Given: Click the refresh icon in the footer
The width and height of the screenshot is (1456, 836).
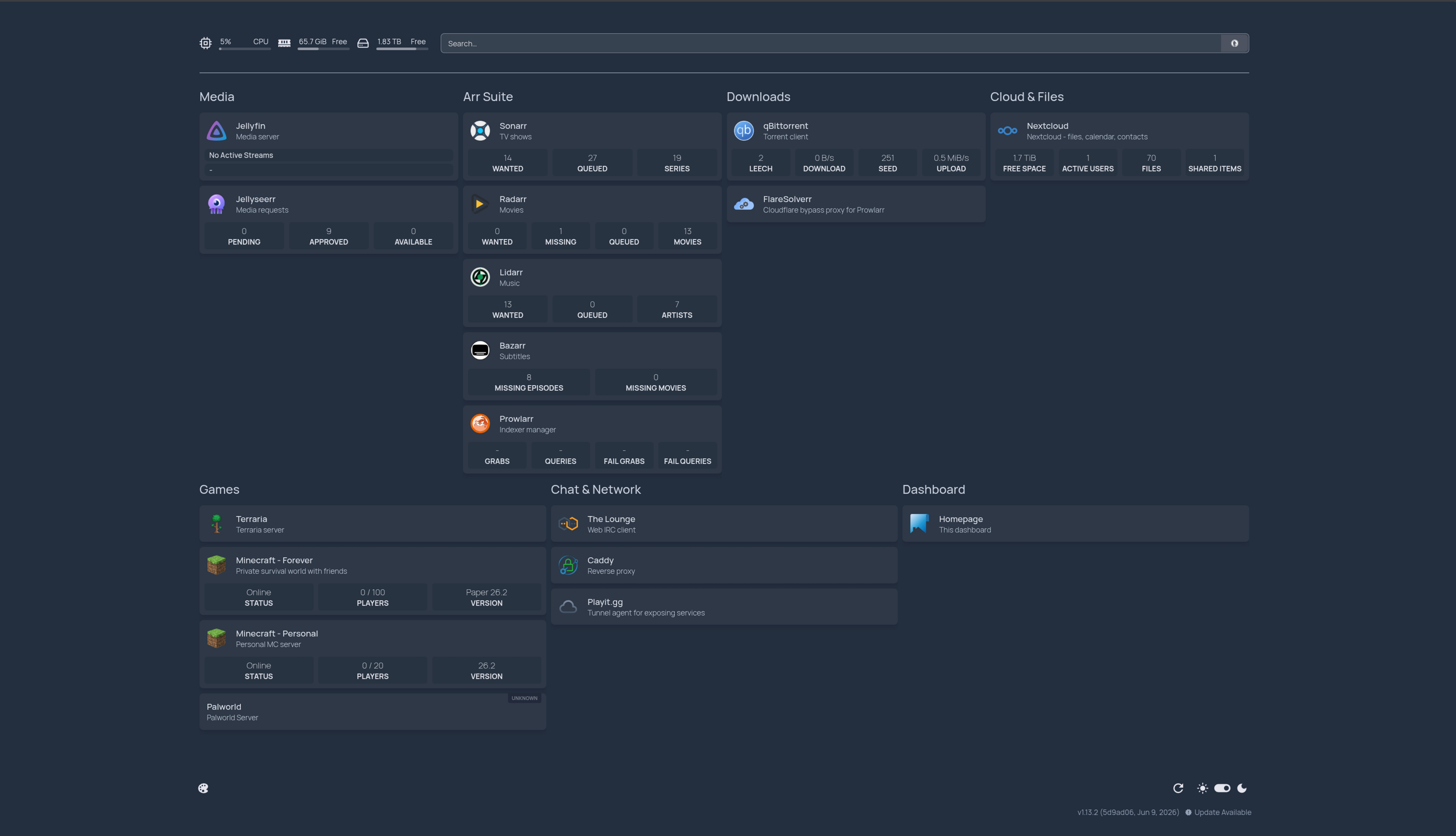Looking at the screenshot, I should pyautogui.click(x=1178, y=788).
